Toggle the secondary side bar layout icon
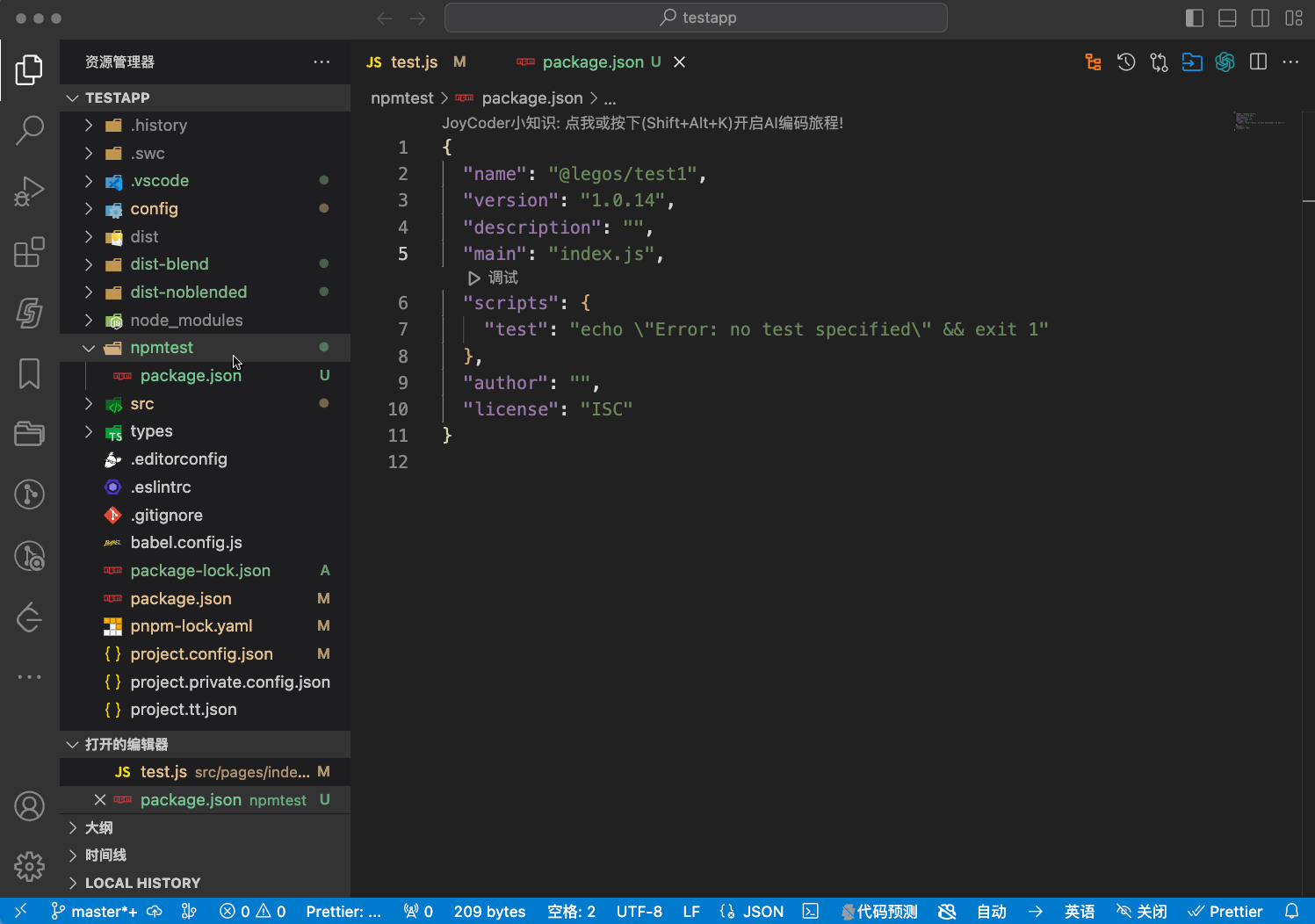Image resolution: width=1315 pixels, height=924 pixels. 1260,18
